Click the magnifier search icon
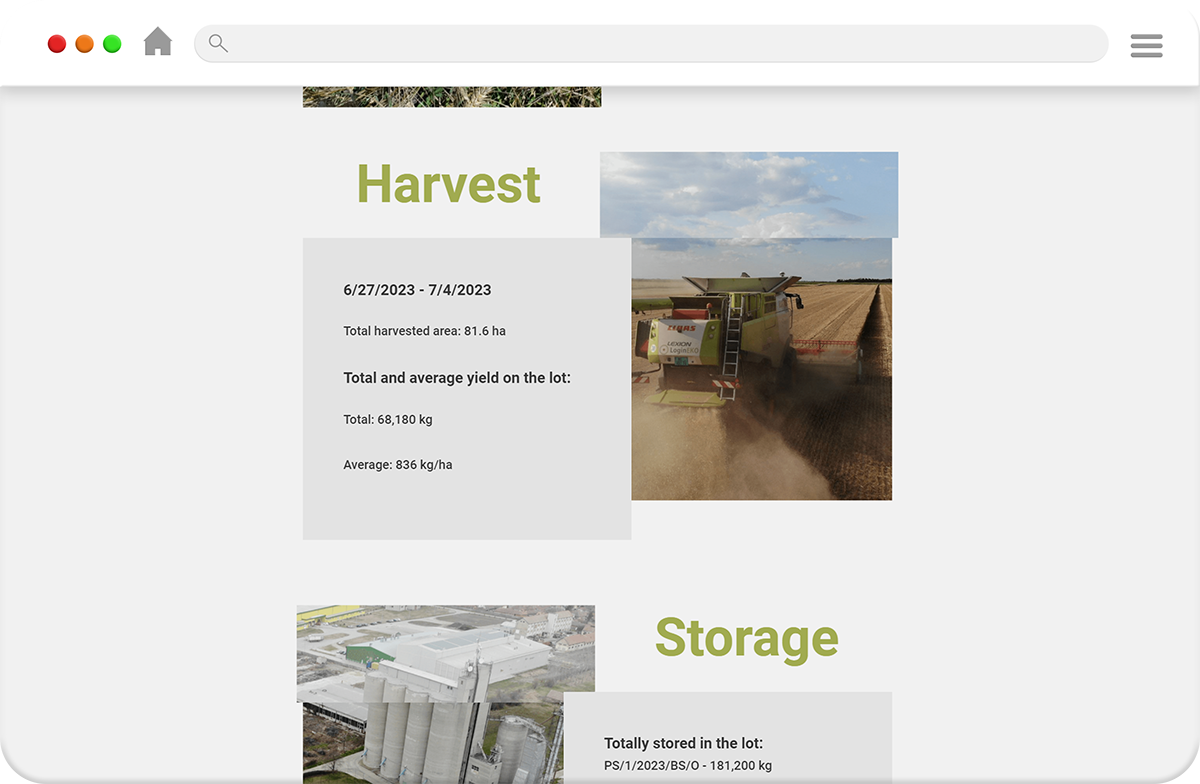Viewport: 1200px width, 784px height. click(x=218, y=43)
